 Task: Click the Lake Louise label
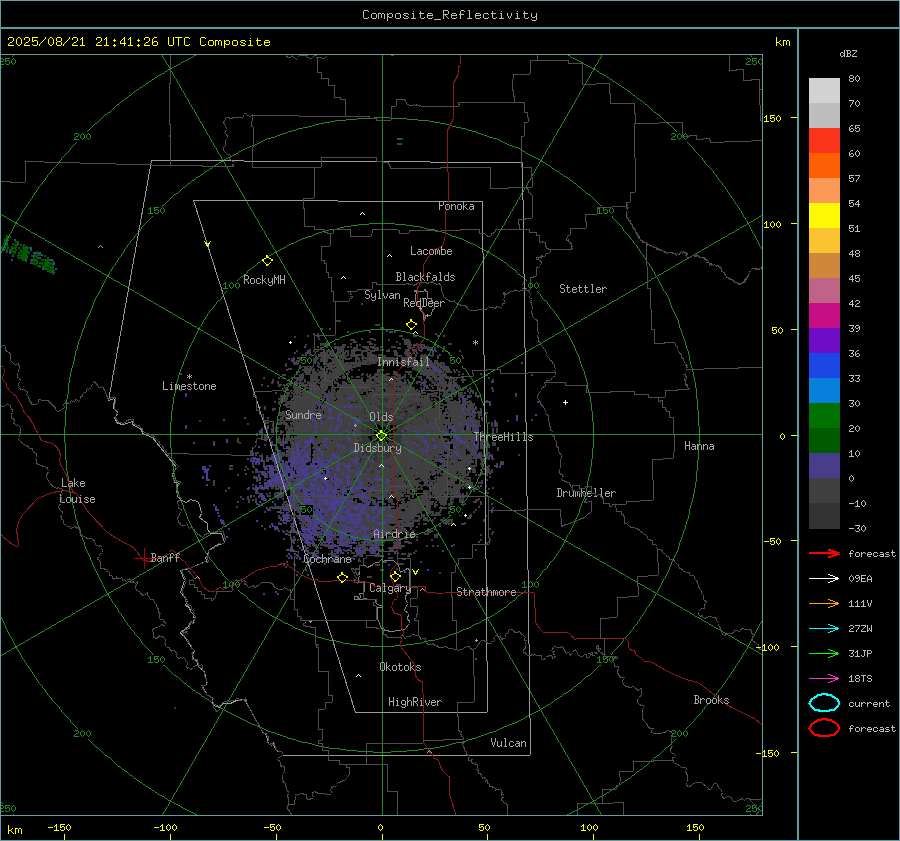coord(77,491)
